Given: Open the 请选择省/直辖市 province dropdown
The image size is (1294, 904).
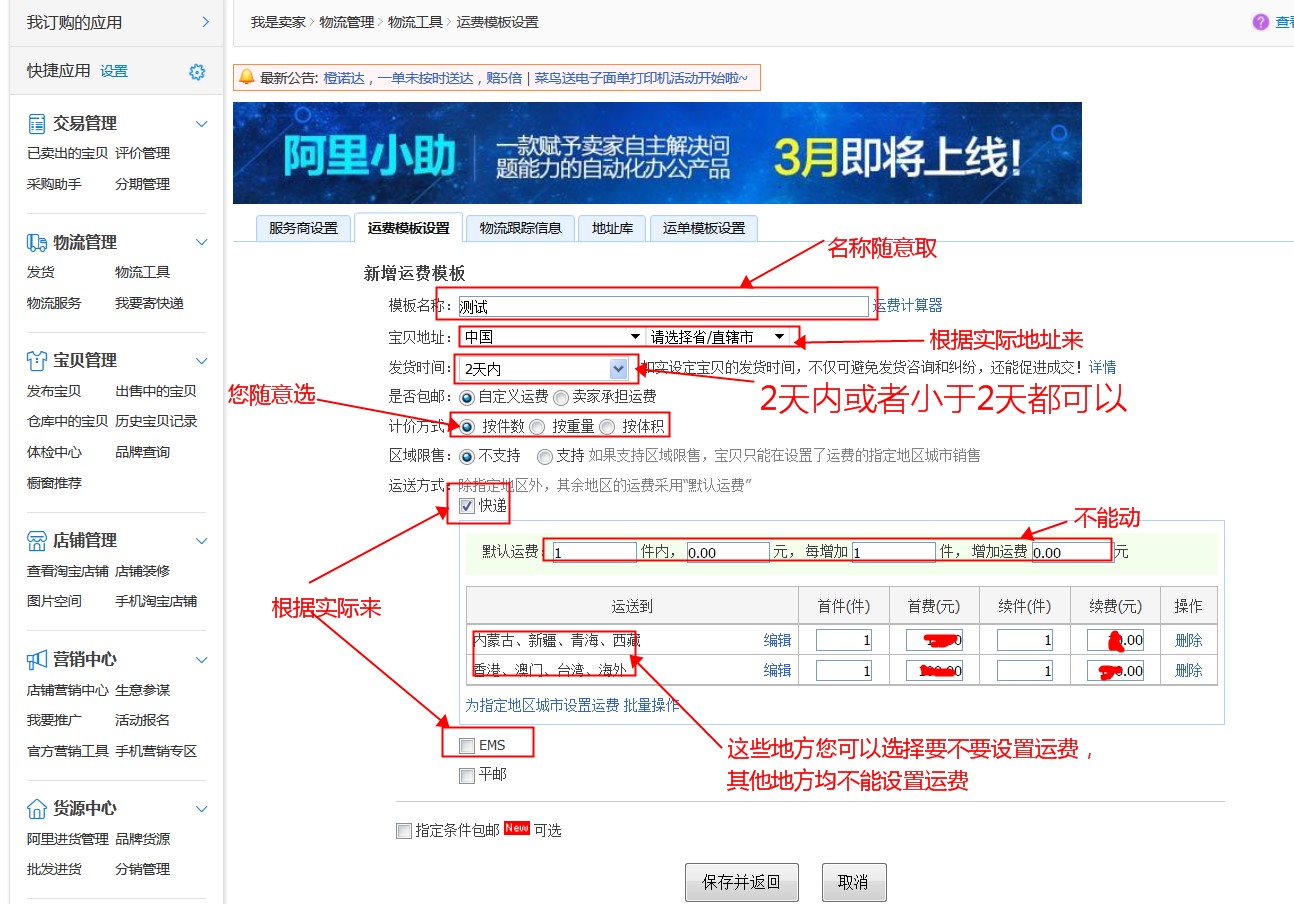Looking at the screenshot, I should [x=718, y=337].
